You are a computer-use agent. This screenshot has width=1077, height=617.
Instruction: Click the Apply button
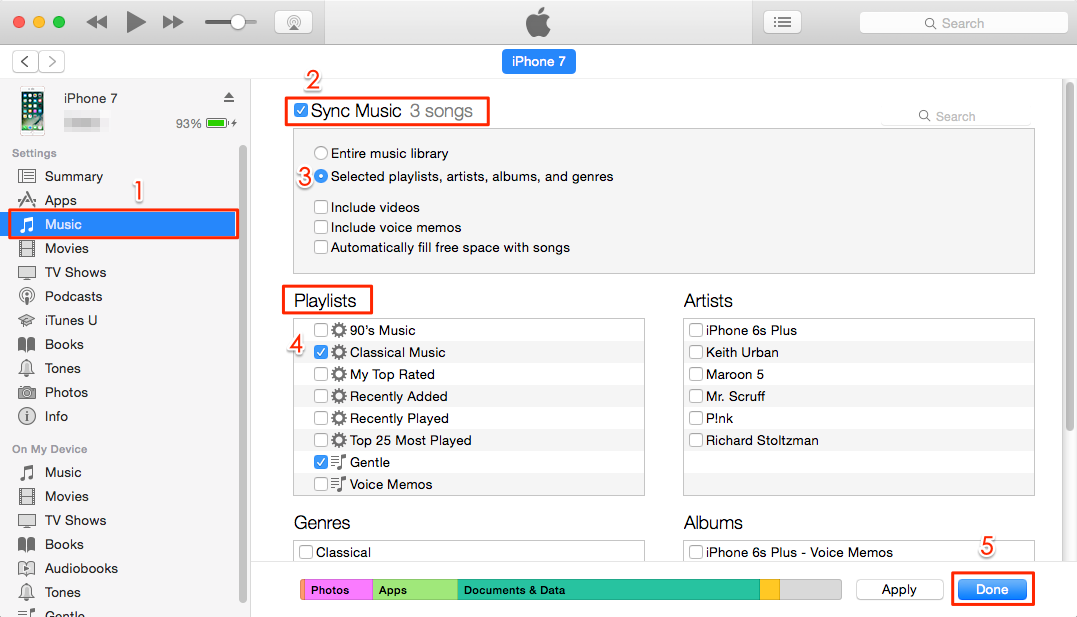pyautogui.click(x=899, y=590)
